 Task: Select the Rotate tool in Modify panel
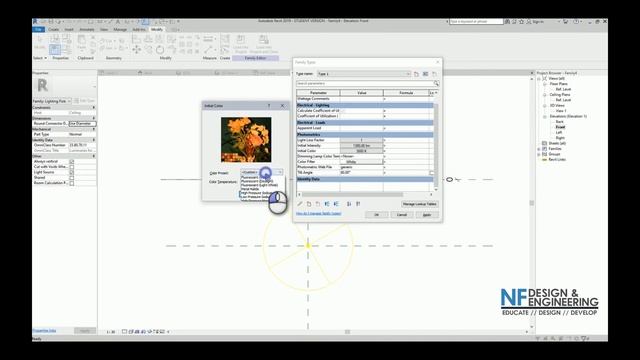click(x=160, y=49)
